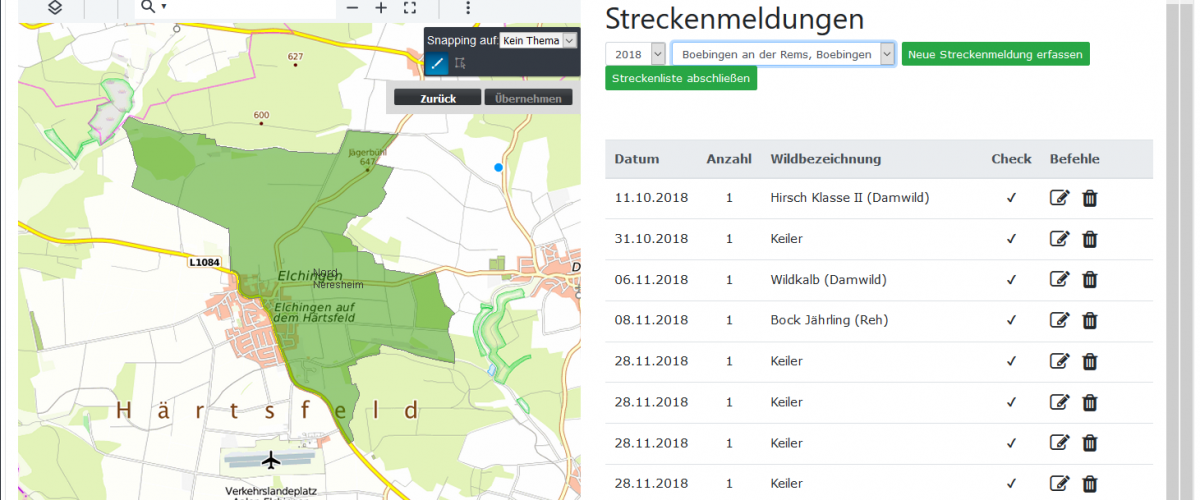Screen dimensions: 1200x500
Task: Click the date 11.10.2018
Action: pos(651,198)
